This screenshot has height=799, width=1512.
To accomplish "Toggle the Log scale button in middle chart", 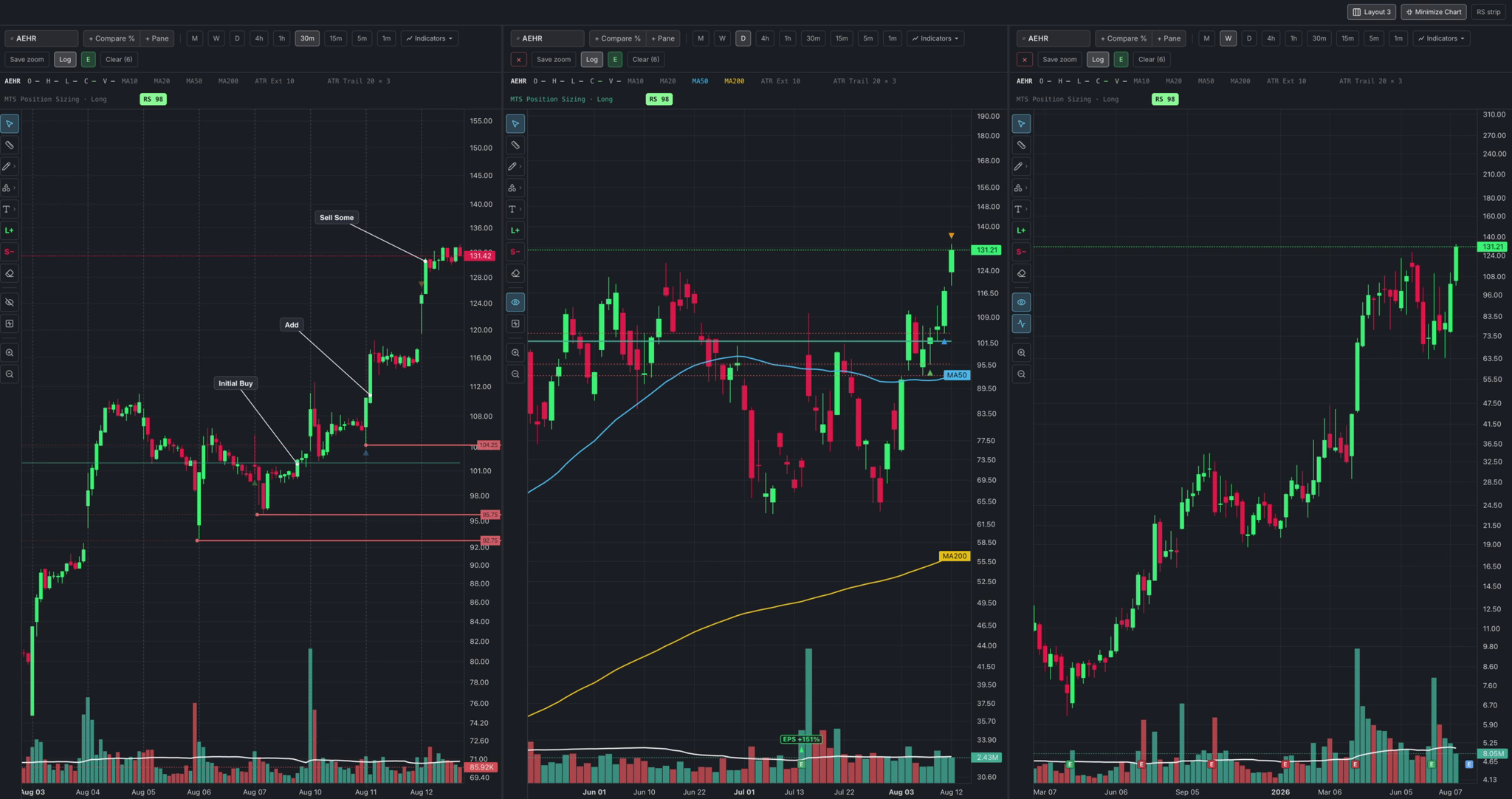I will click(592, 59).
